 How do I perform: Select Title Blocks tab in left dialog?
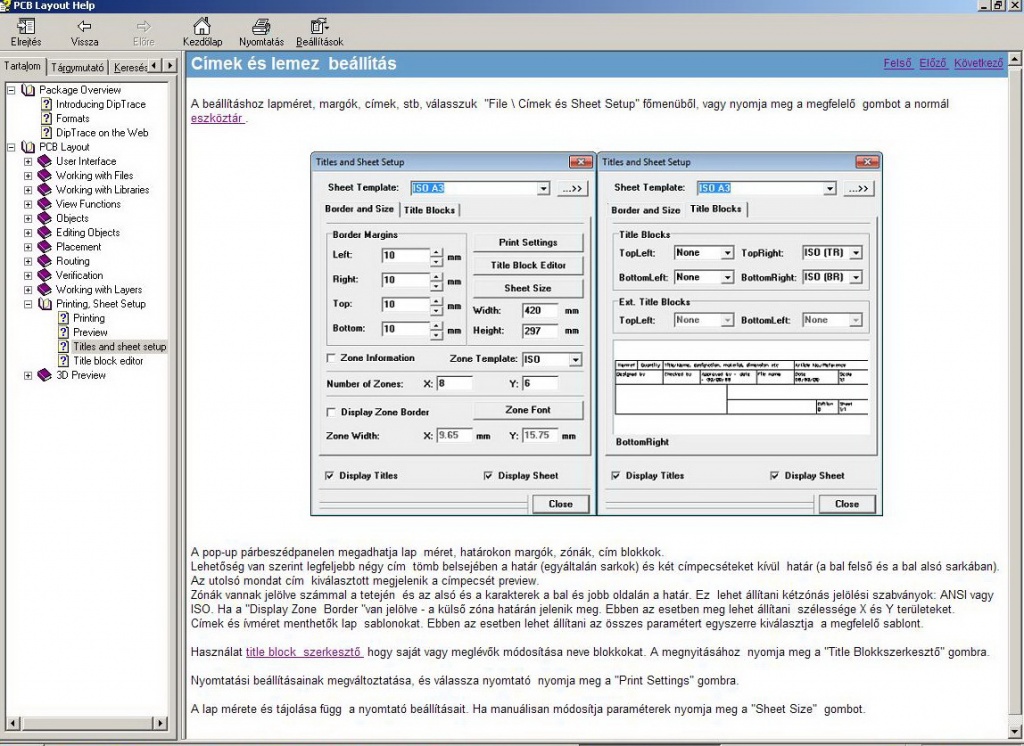click(429, 210)
